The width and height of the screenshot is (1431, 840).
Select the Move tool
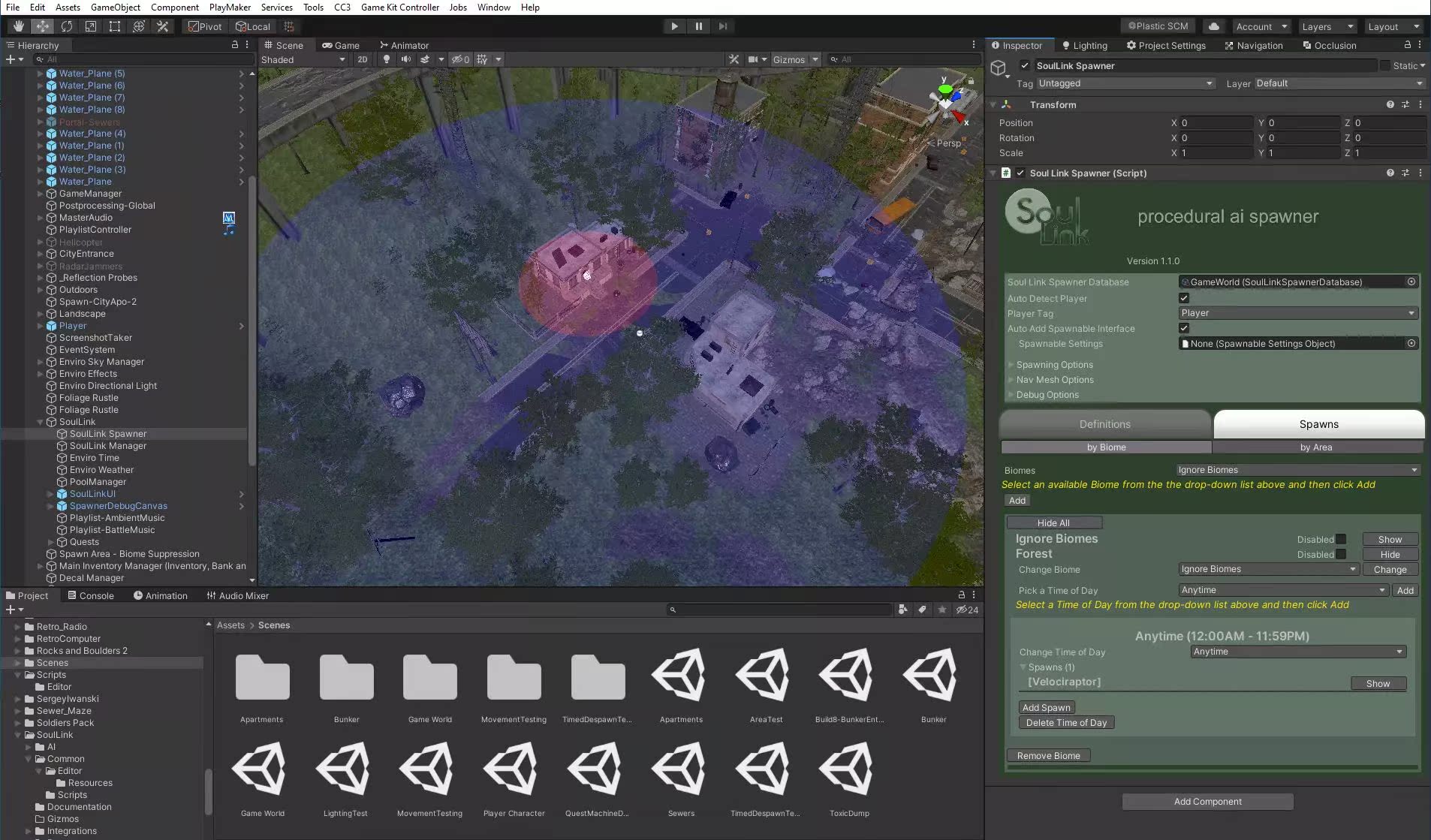click(43, 26)
